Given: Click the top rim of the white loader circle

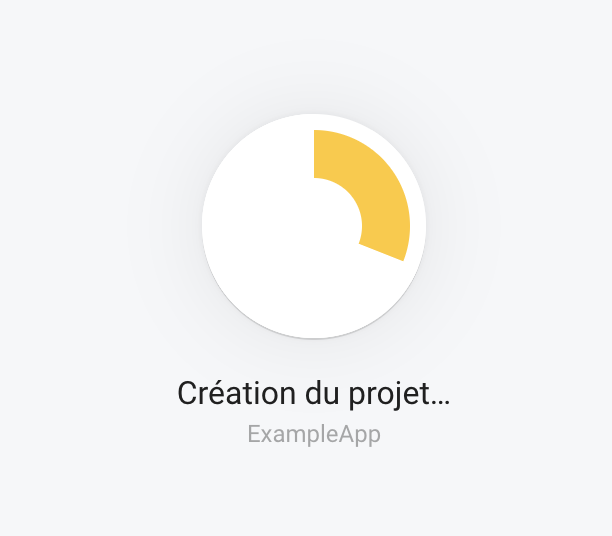Looking at the screenshot, I should 314,116.
